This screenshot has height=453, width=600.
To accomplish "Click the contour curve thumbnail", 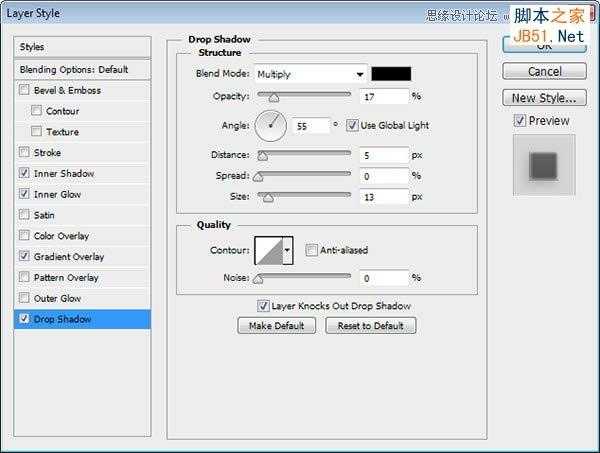I will 269,251.
